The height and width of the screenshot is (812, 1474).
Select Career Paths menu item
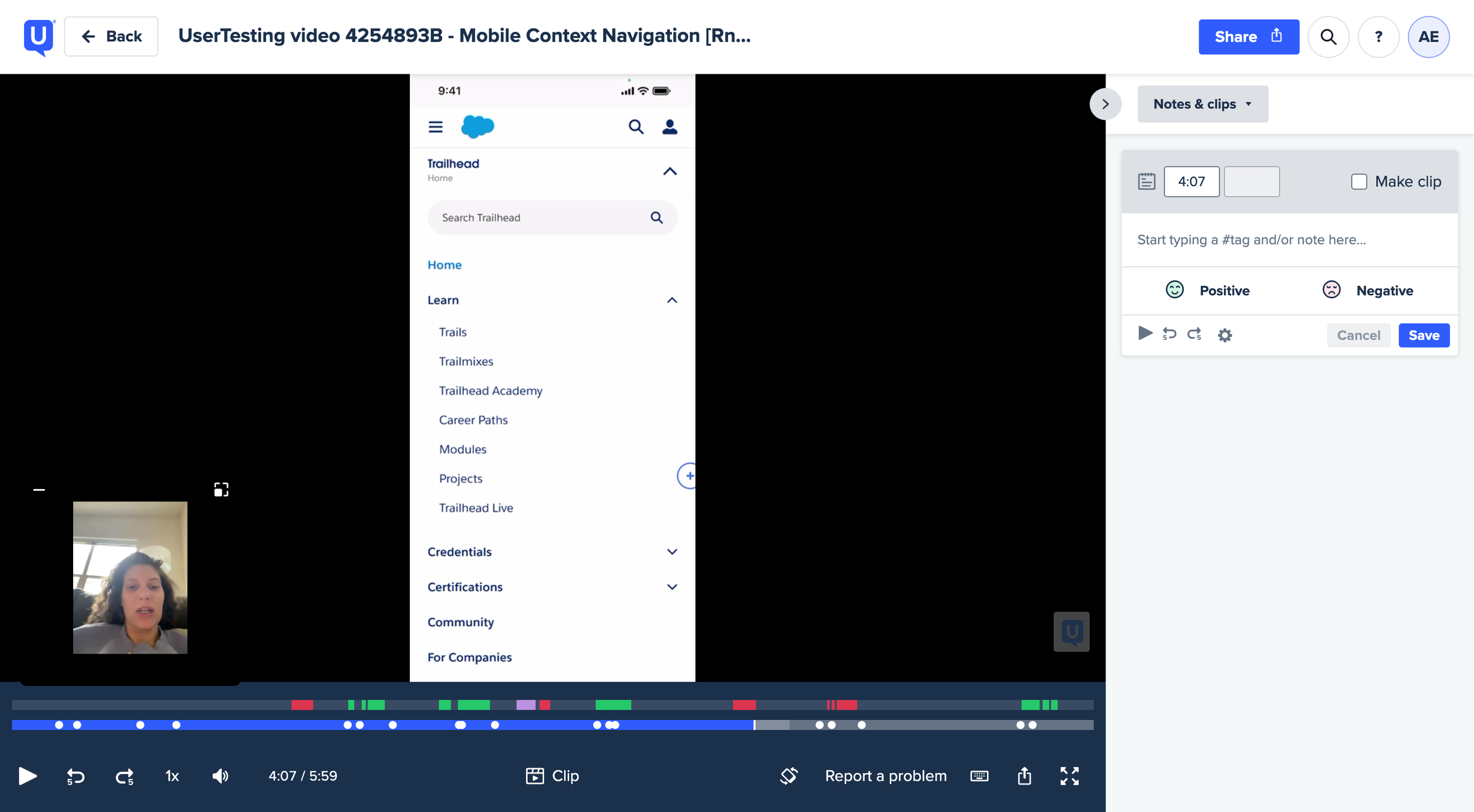click(473, 420)
